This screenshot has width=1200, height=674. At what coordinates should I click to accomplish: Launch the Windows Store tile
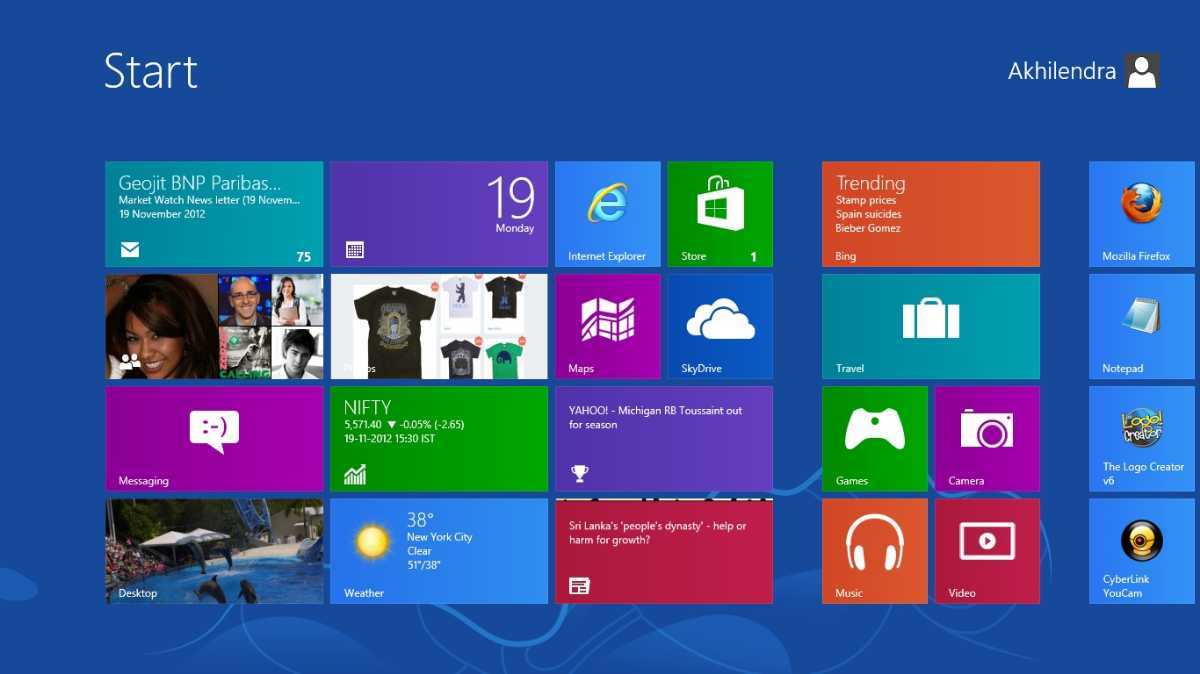(720, 214)
